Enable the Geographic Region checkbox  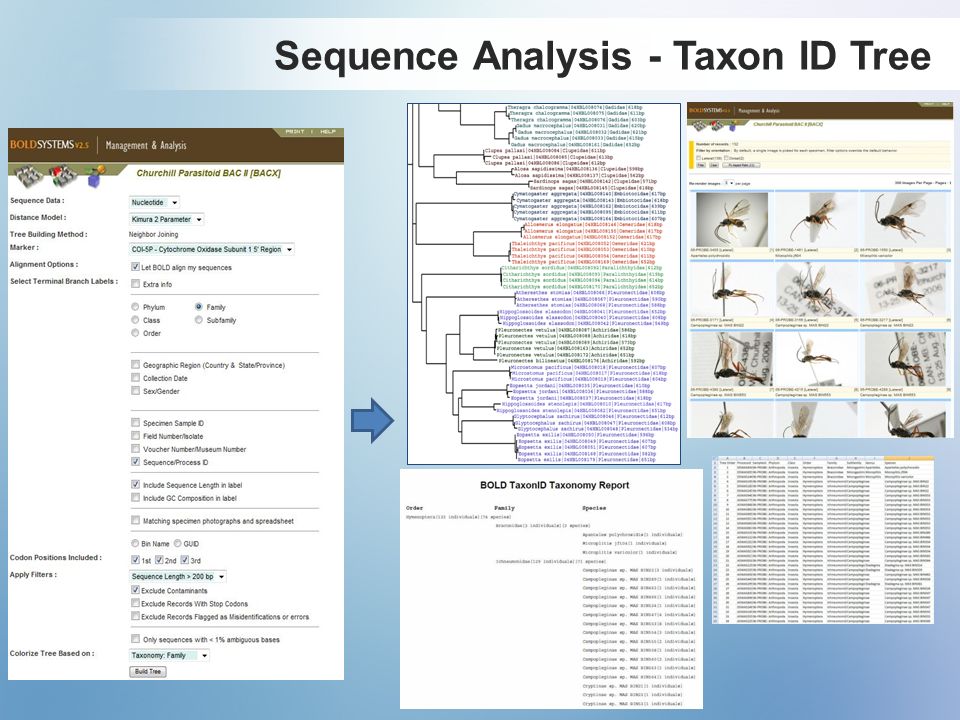(135, 364)
